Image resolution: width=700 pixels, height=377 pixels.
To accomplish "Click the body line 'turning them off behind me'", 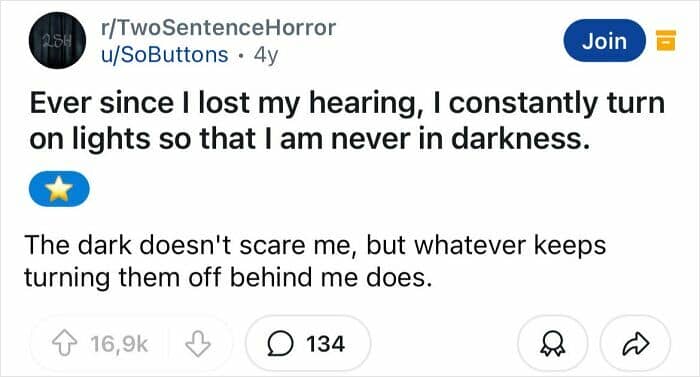I will pos(228,277).
